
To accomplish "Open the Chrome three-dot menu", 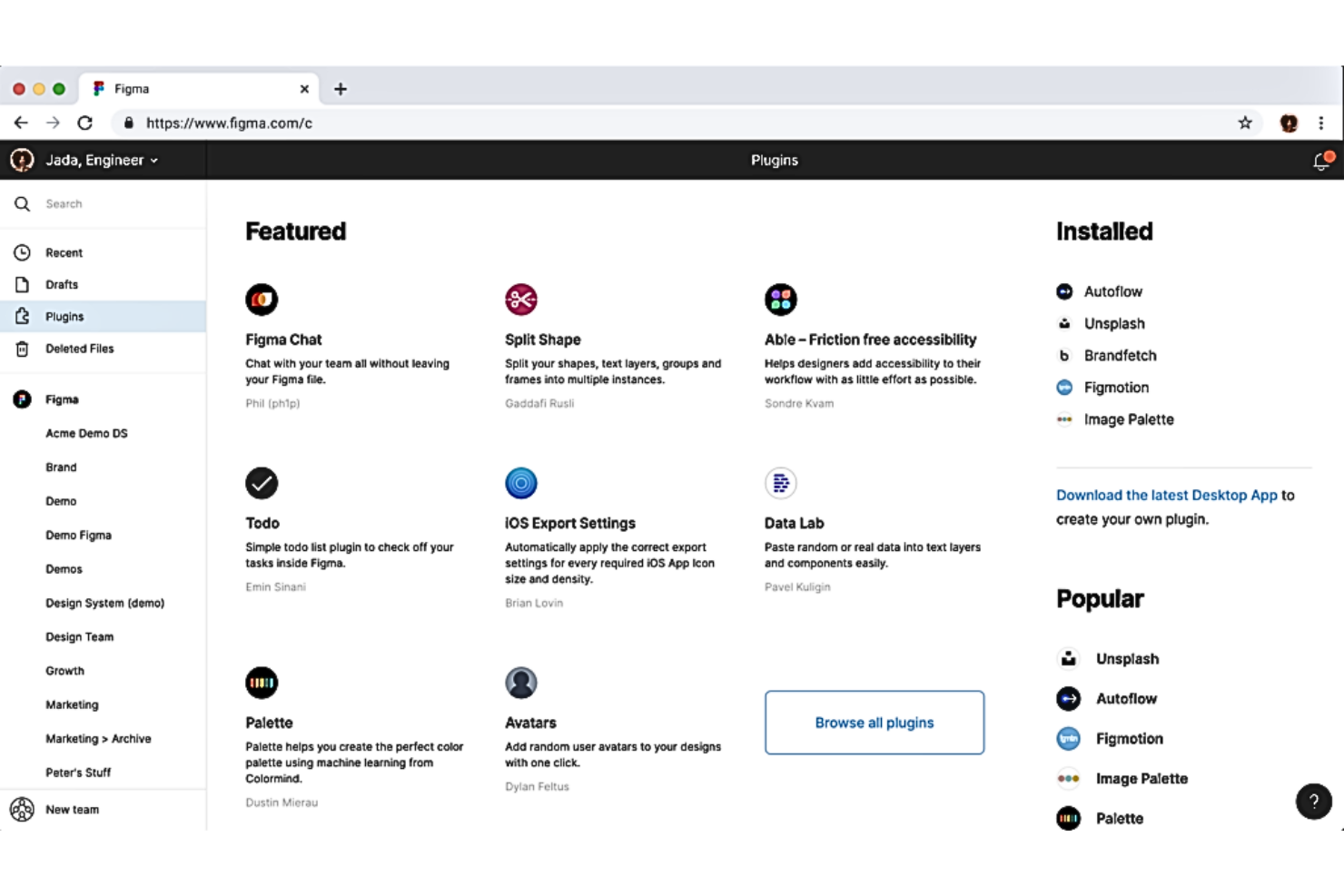I will coord(1321,123).
